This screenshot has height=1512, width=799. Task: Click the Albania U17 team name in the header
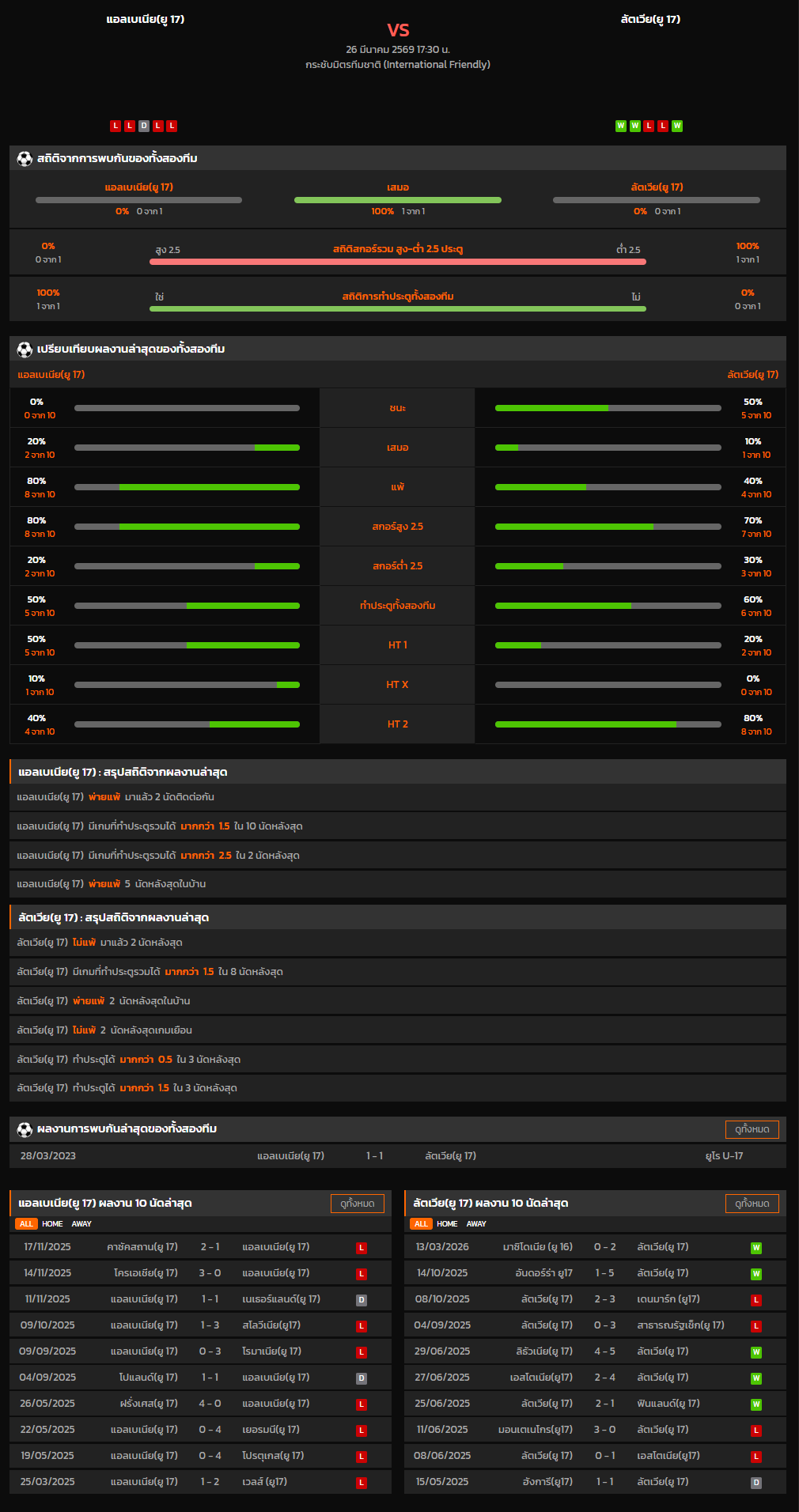[146, 19]
